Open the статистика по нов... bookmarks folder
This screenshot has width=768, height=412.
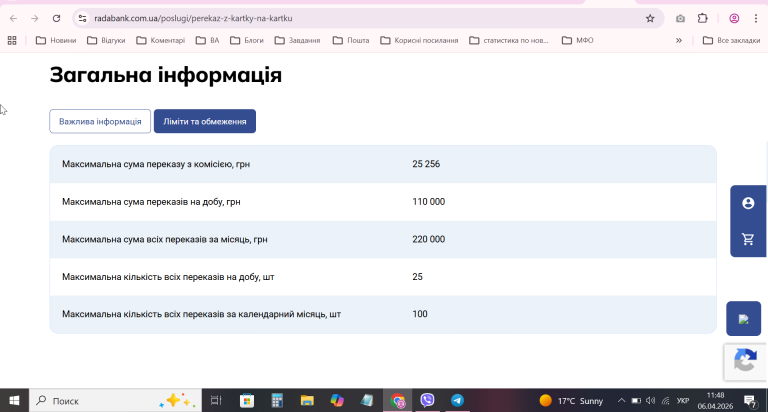[x=509, y=40]
